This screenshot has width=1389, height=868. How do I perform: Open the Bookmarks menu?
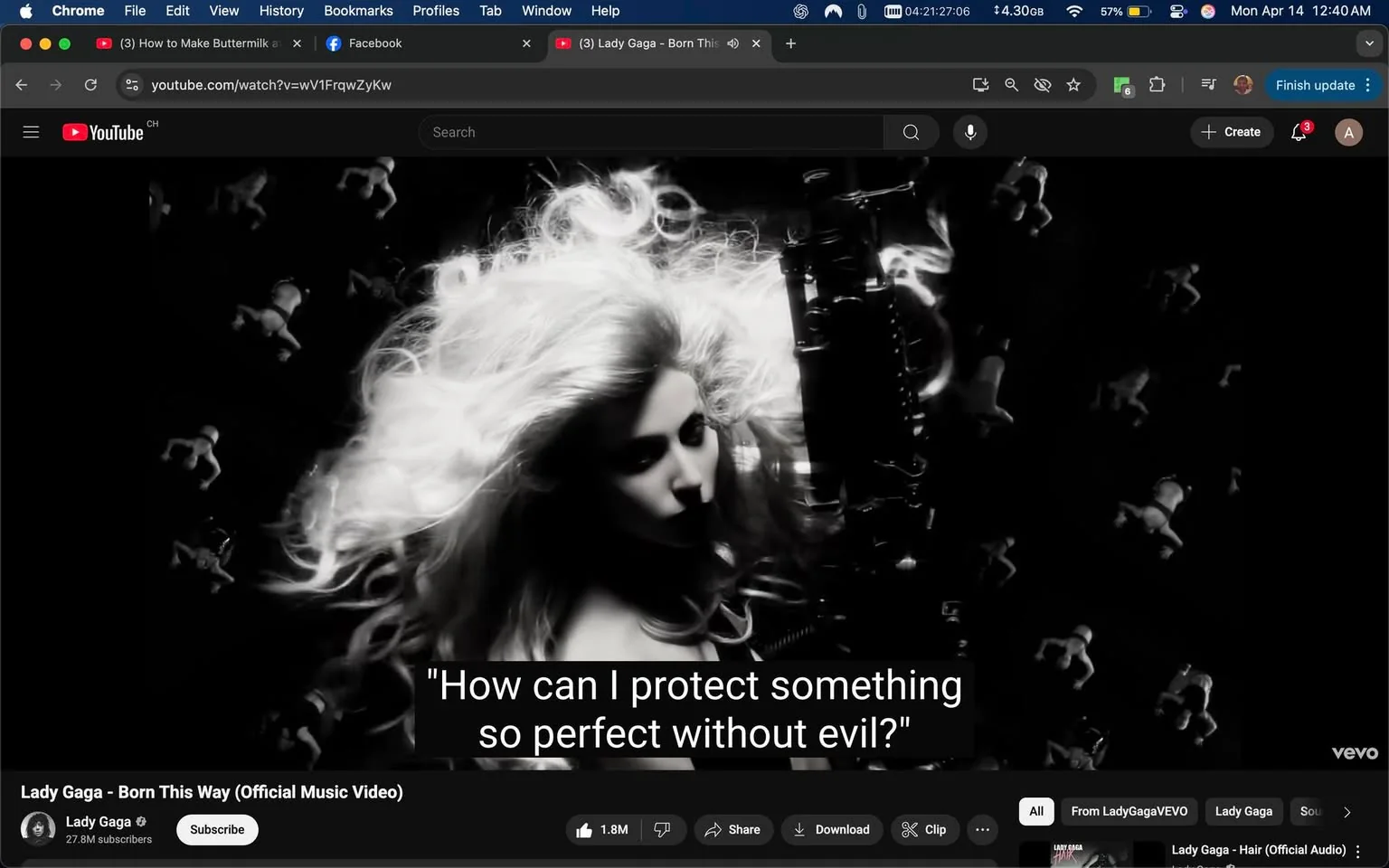click(358, 11)
